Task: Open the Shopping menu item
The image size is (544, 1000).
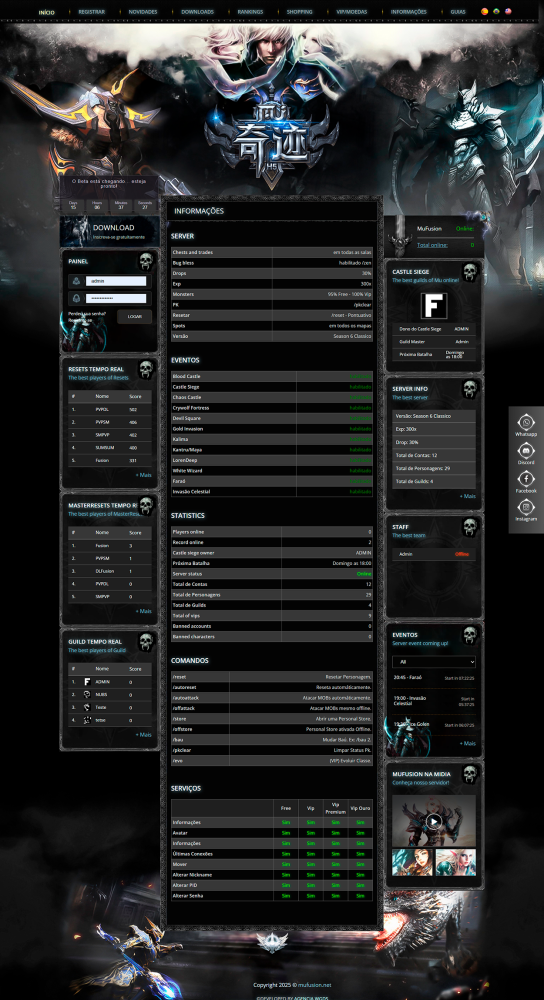Action: tap(299, 11)
